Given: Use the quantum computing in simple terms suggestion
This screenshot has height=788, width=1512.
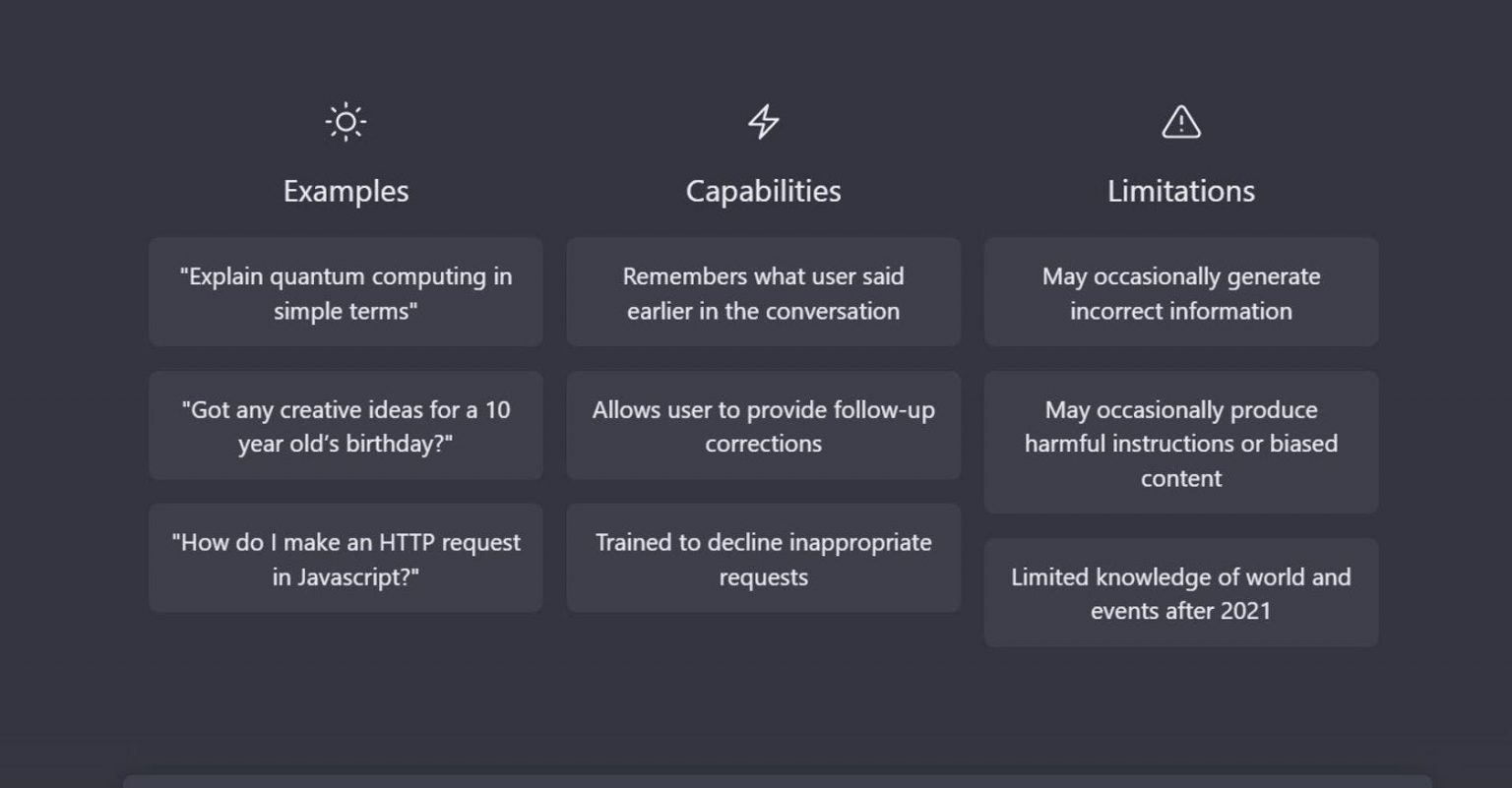Looking at the screenshot, I should [x=346, y=293].
